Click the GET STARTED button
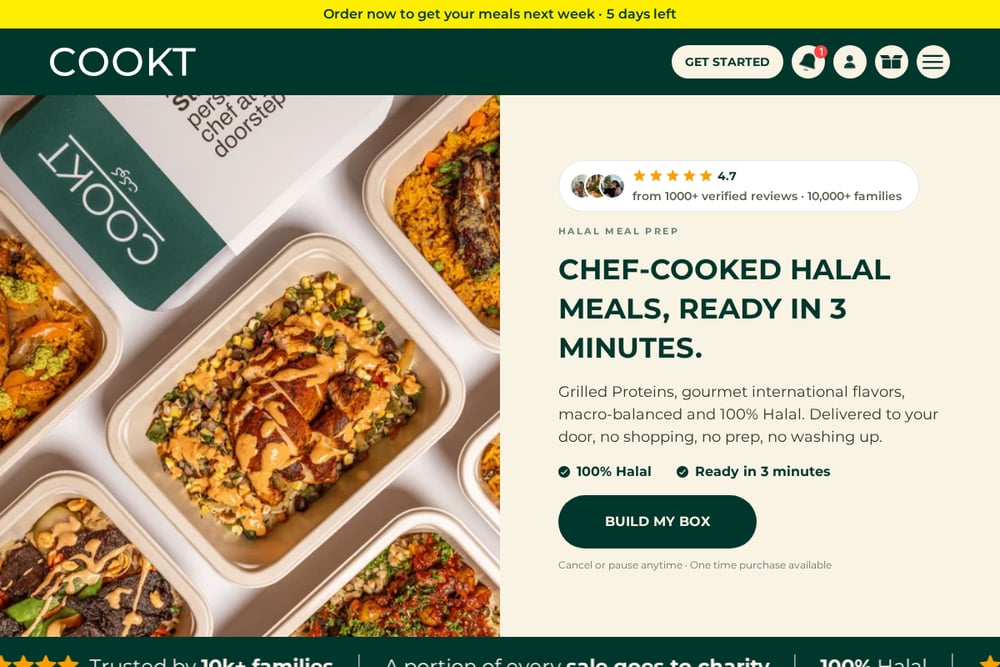Image resolution: width=1000 pixels, height=667 pixels. click(727, 62)
